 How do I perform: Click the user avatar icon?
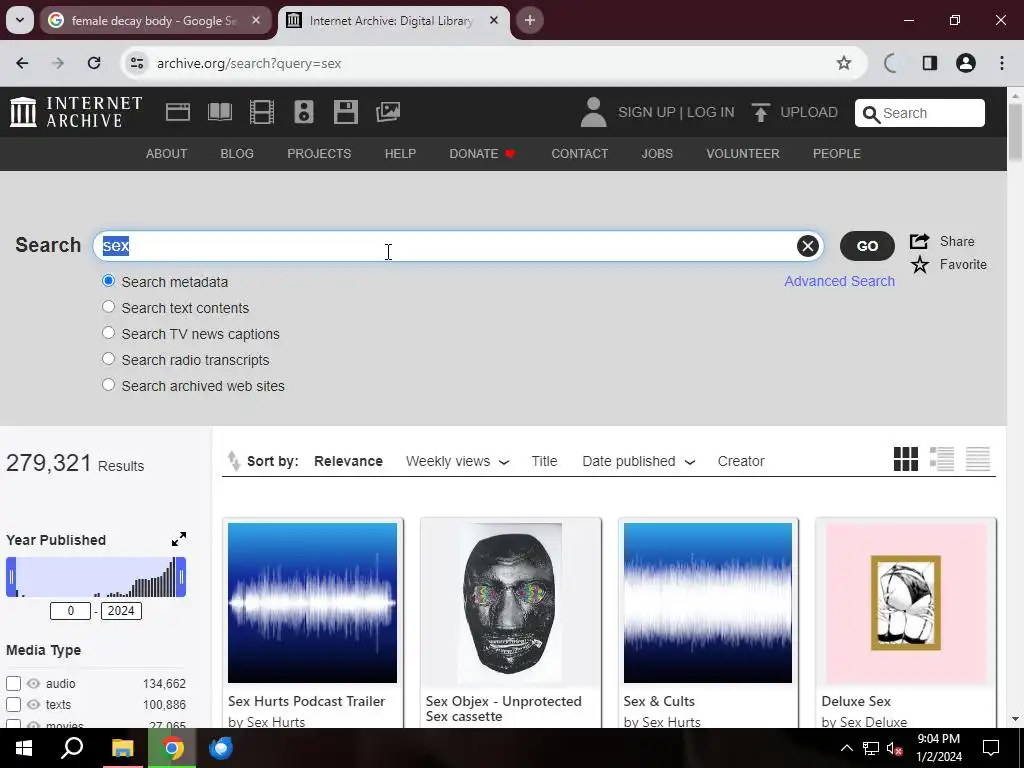click(x=593, y=112)
